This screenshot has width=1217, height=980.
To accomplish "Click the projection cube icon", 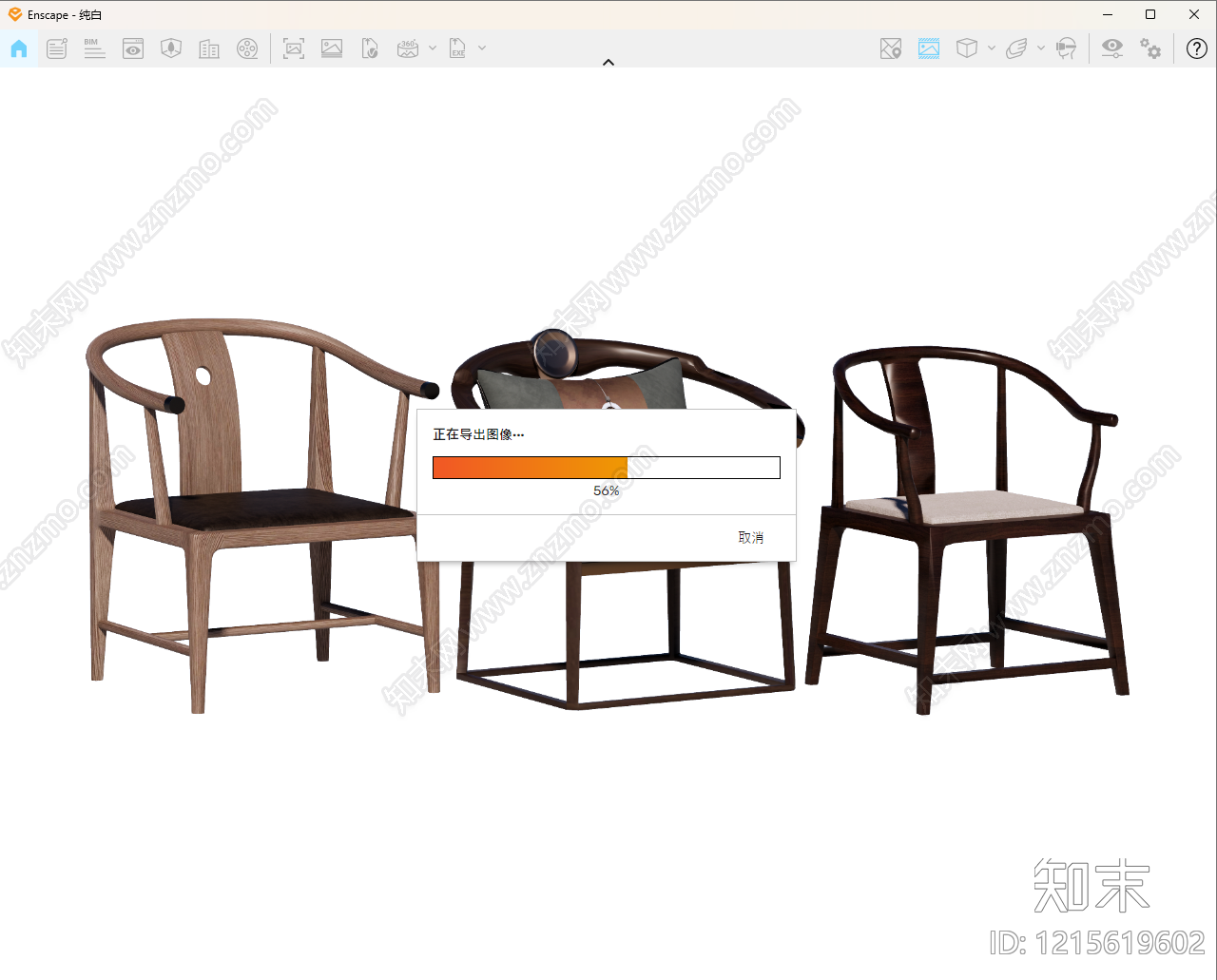I will [x=967, y=48].
